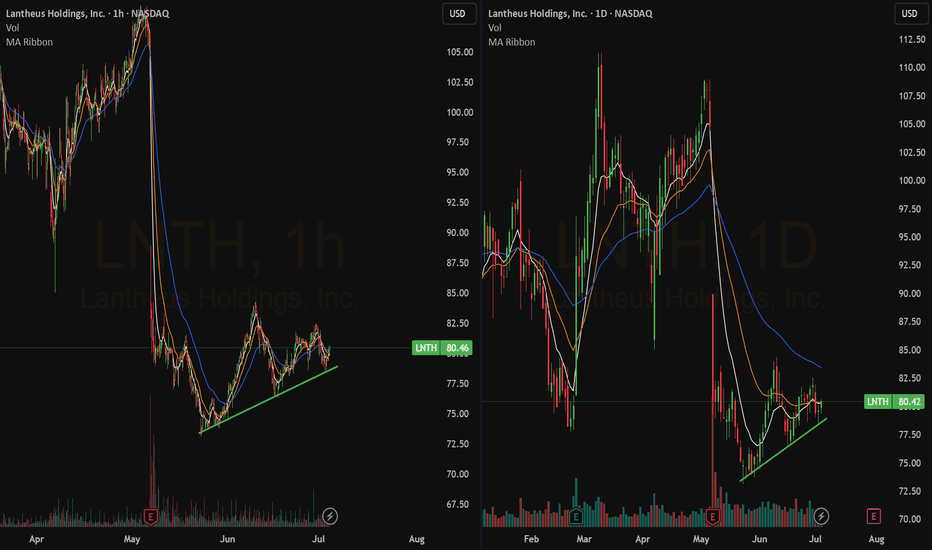Click 107.50 price level on daily chart axis
The image size is (932, 550).
[x=912, y=96]
